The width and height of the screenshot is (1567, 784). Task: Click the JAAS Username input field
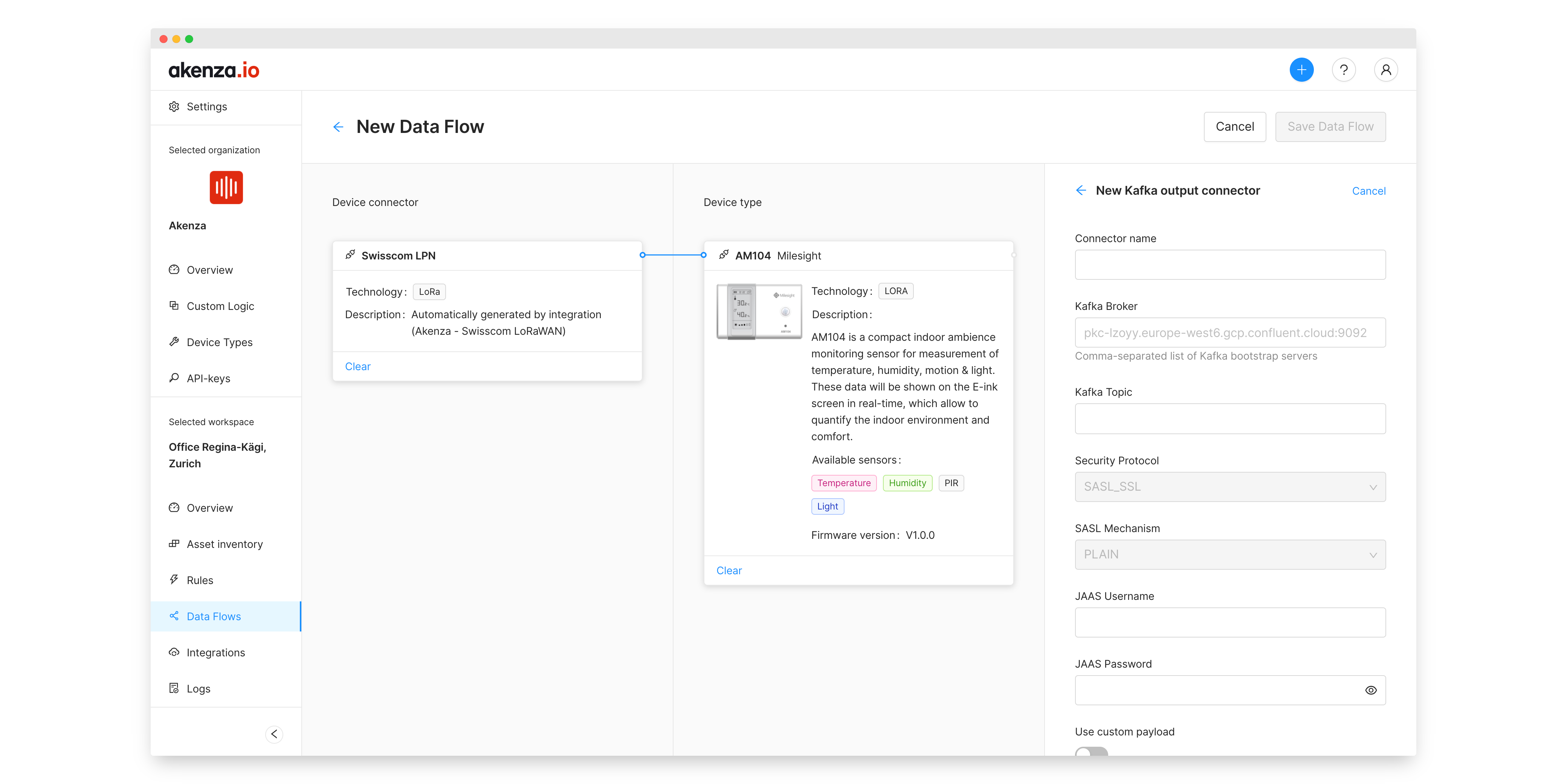pyautogui.click(x=1229, y=622)
